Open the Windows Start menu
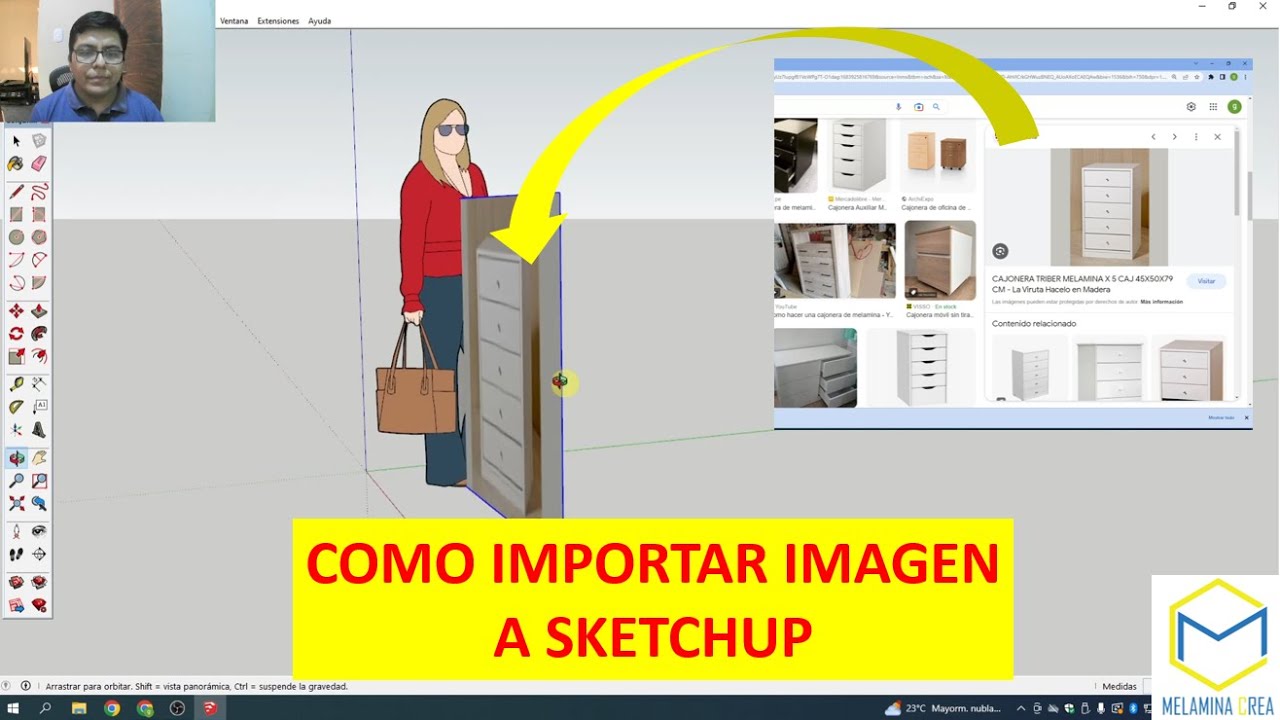 [x=13, y=708]
